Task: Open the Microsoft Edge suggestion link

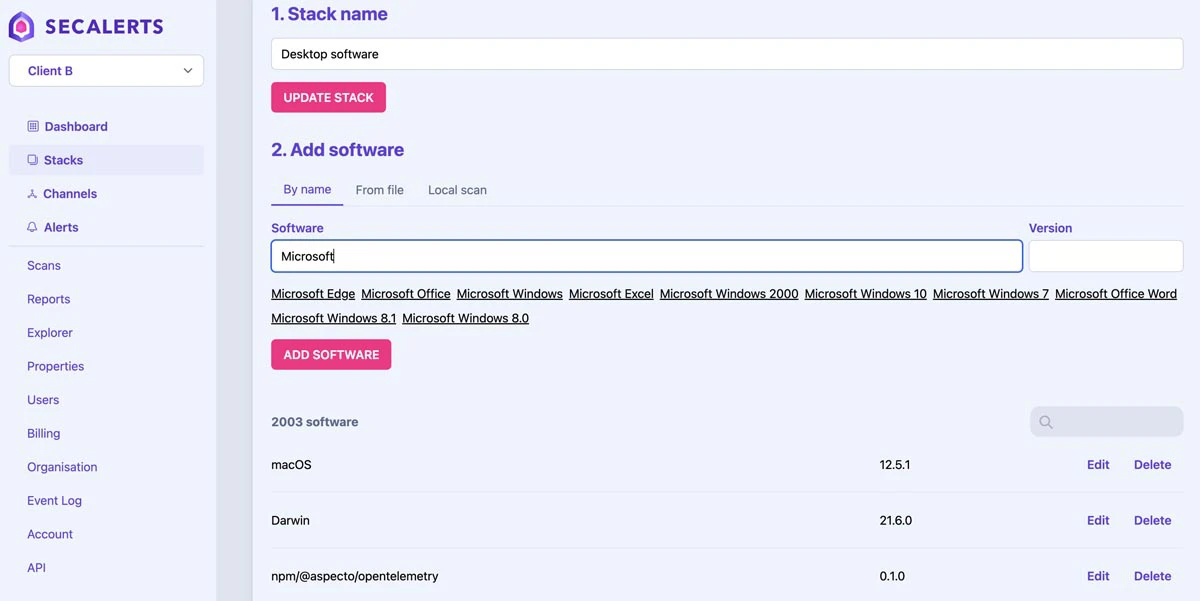Action: point(312,293)
